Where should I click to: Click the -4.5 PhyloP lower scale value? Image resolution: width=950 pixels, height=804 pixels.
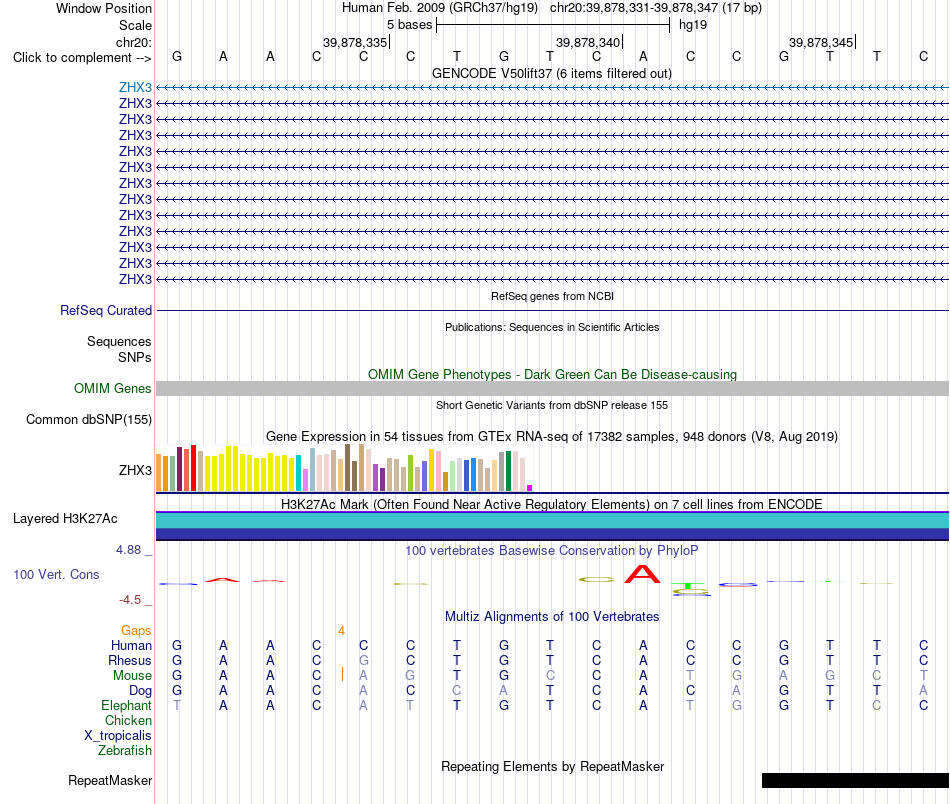[130, 600]
